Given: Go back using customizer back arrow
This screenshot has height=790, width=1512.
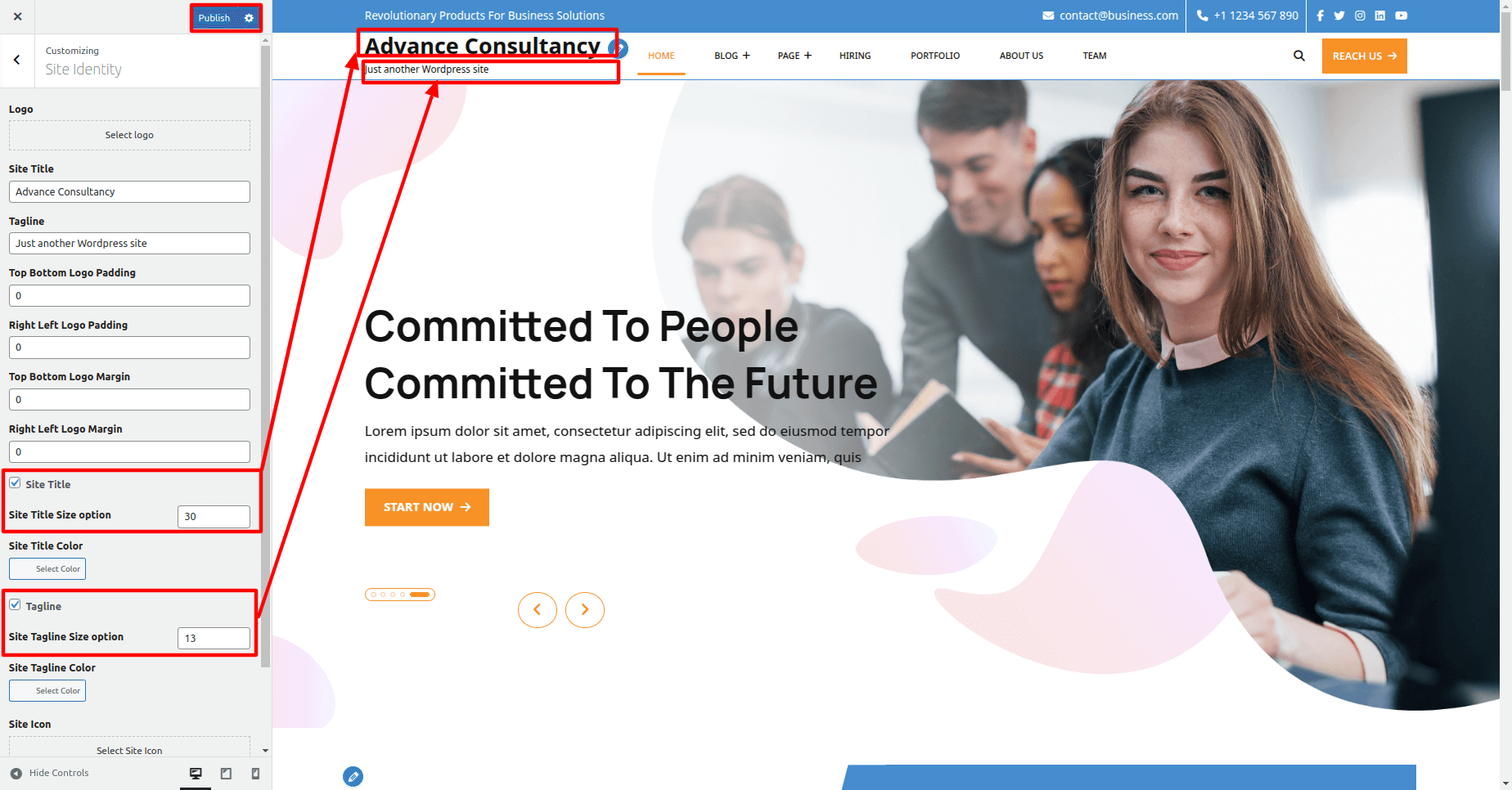Looking at the screenshot, I should pos(17,60).
